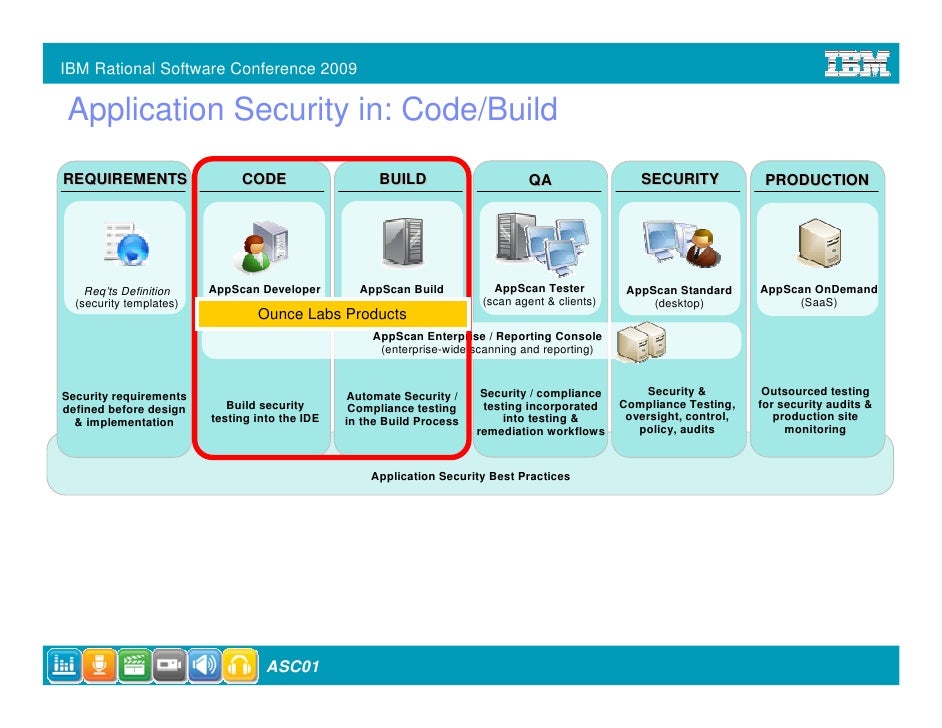Click 'Automate Security / Compliance testing' description

pos(402,408)
